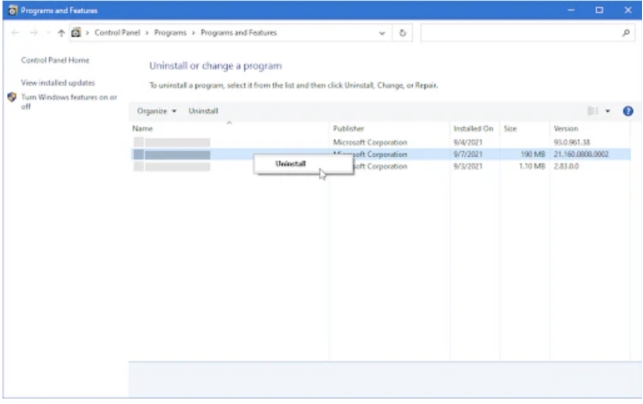Click Microsoft Corporation in the first row
Image resolution: width=643 pixels, height=404 pixels.
point(370,143)
